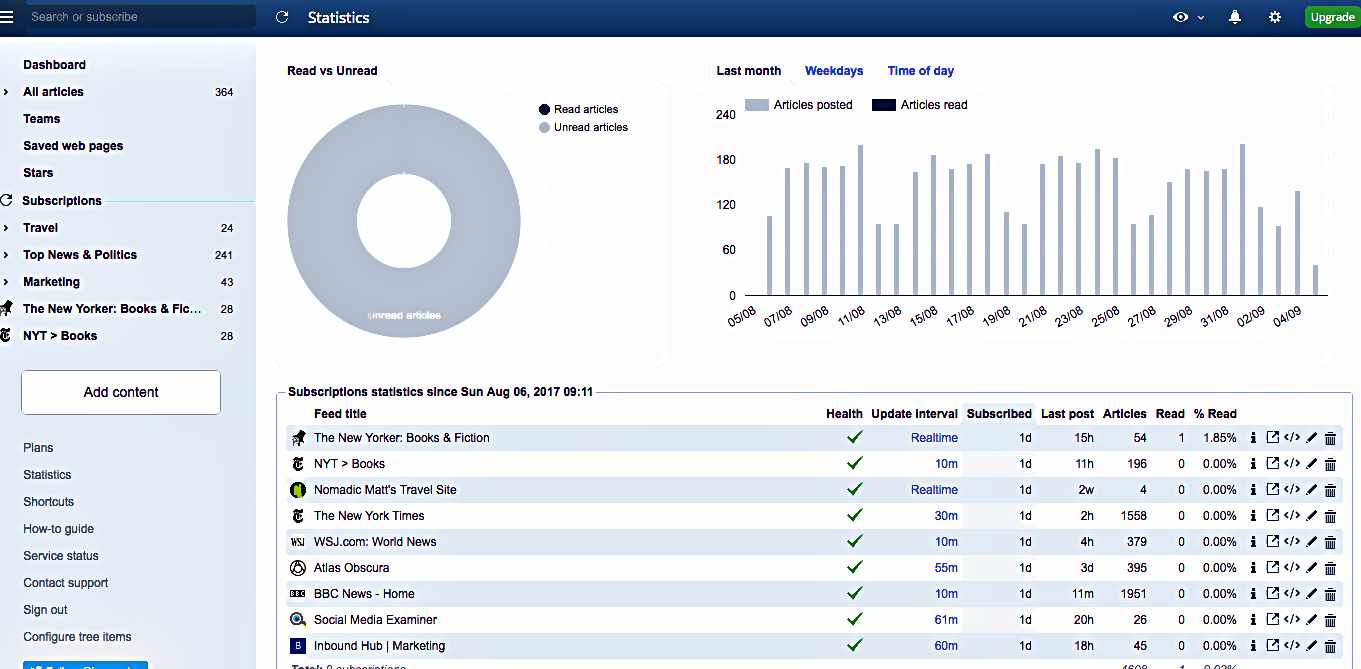
Task: Delete The New Yorker: Books & Fiction subscription
Action: pyautogui.click(x=1330, y=438)
